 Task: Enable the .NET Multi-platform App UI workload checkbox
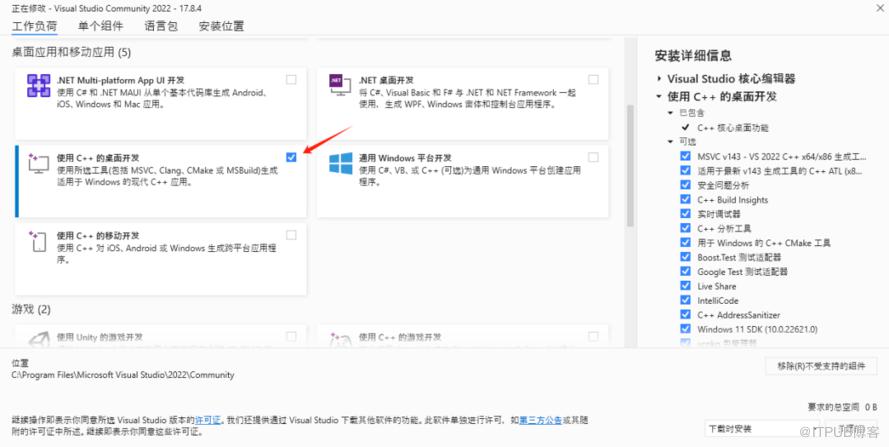(291, 80)
